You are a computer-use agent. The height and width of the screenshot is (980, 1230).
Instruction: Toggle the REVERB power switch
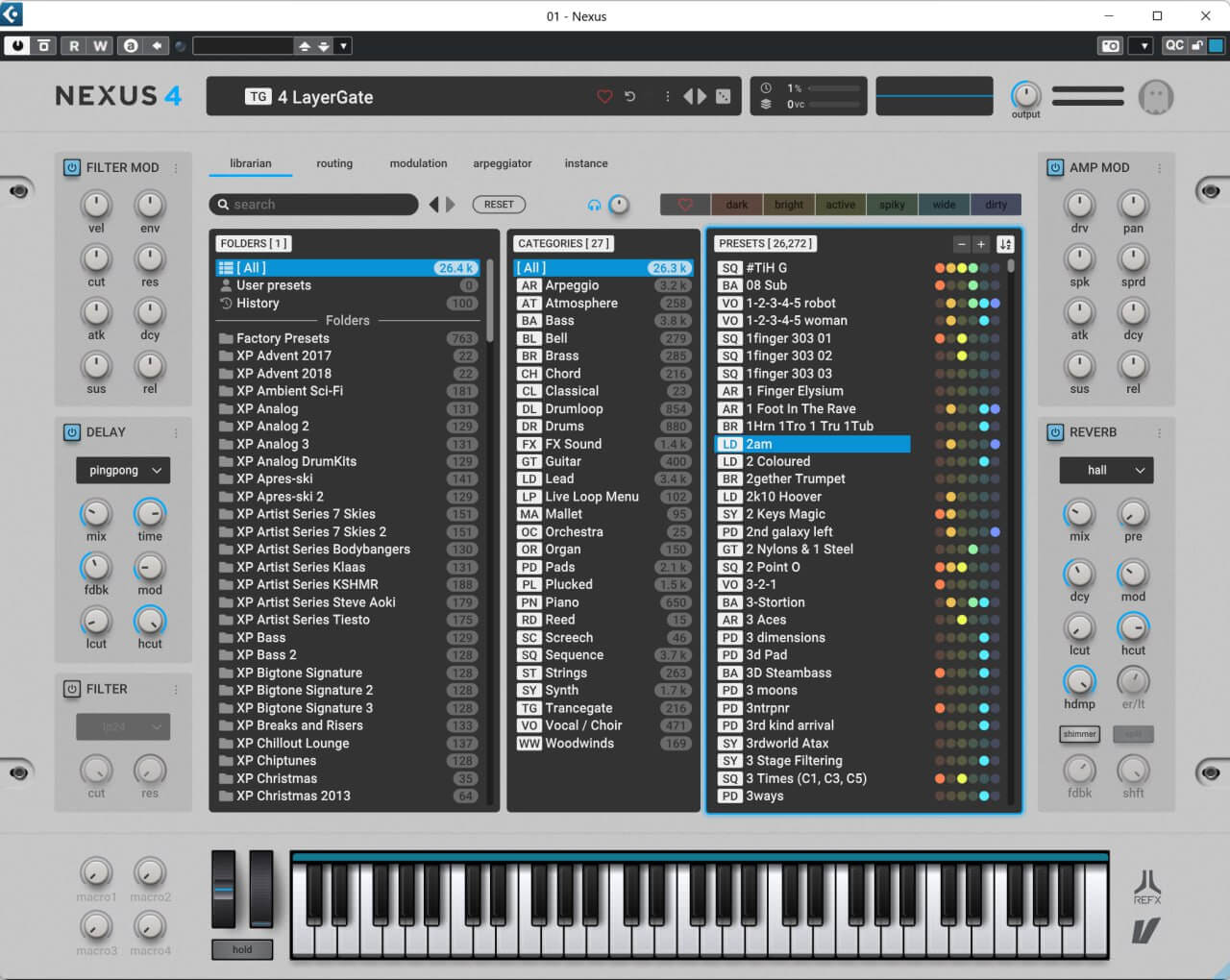point(1055,432)
